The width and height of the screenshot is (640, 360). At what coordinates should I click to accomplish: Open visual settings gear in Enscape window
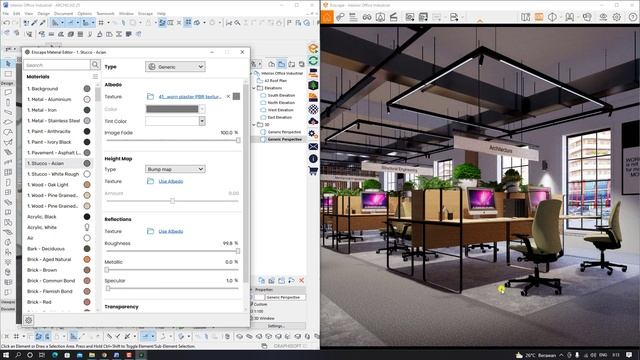click(x=617, y=17)
